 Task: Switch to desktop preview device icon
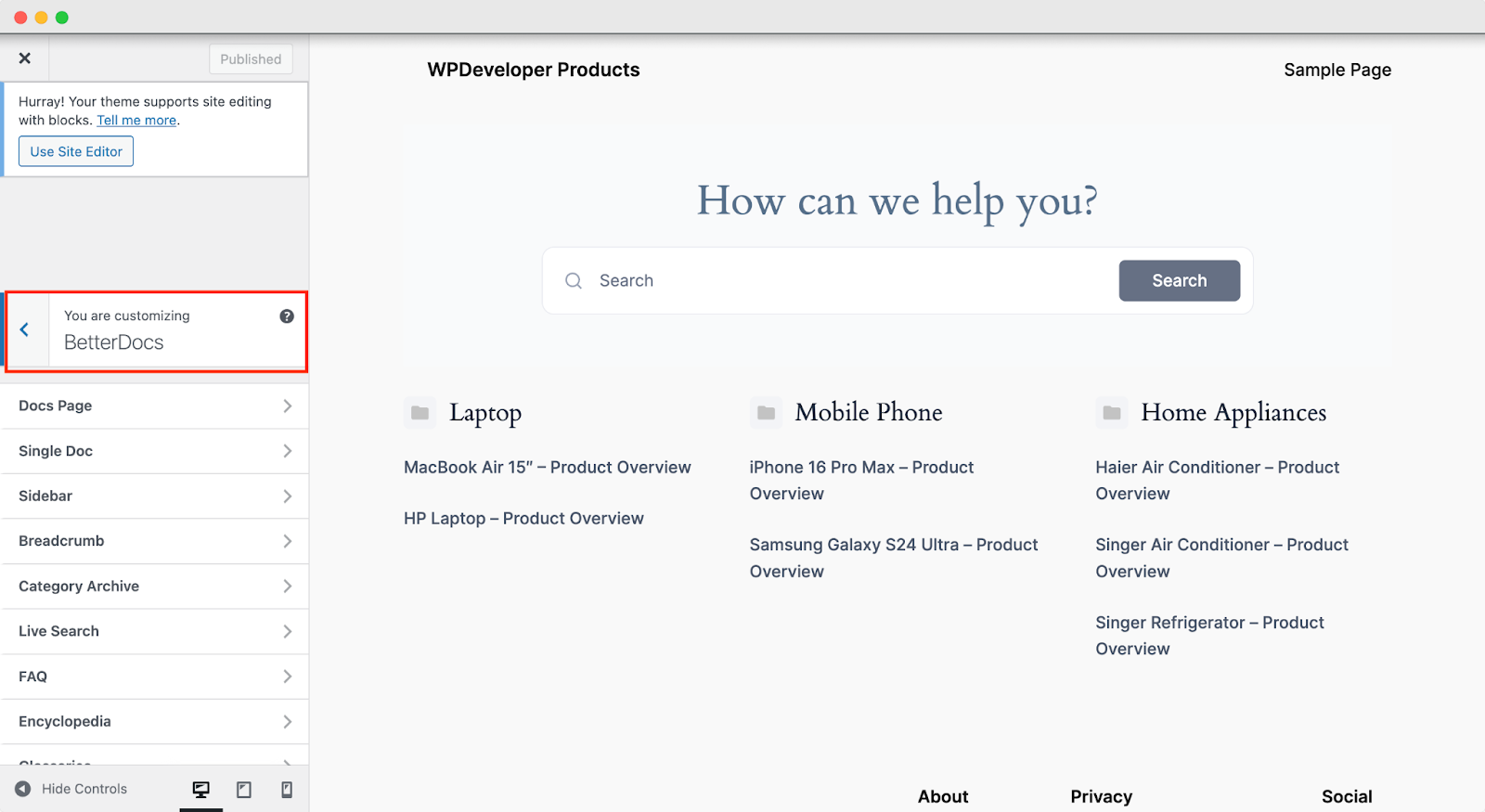click(x=200, y=789)
